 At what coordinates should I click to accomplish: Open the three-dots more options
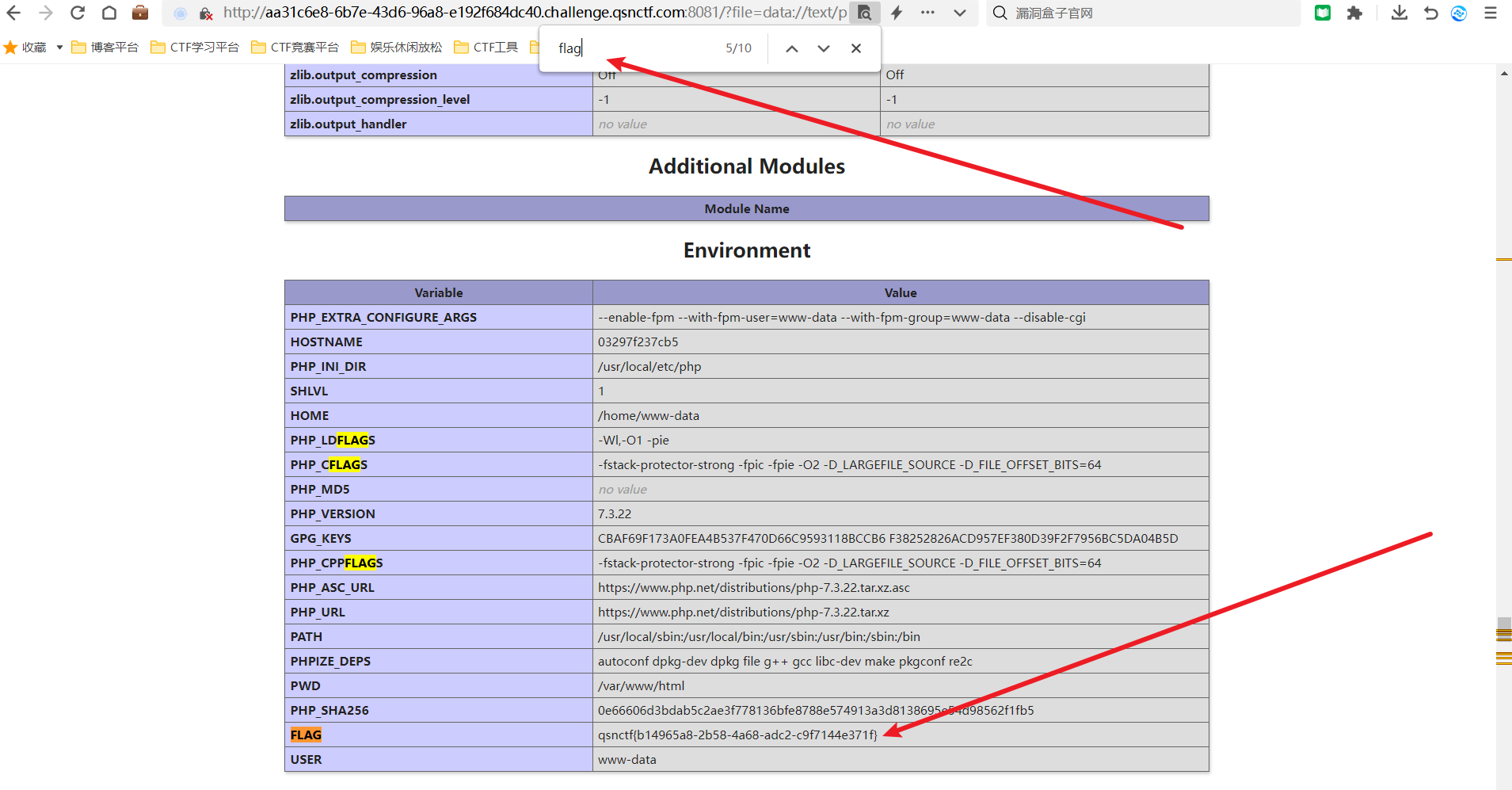click(x=927, y=13)
